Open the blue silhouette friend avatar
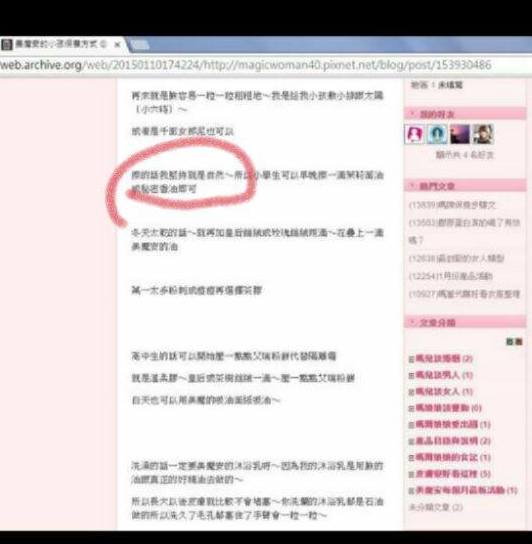The width and height of the screenshot is (532, 544). [x=437, y=134]
